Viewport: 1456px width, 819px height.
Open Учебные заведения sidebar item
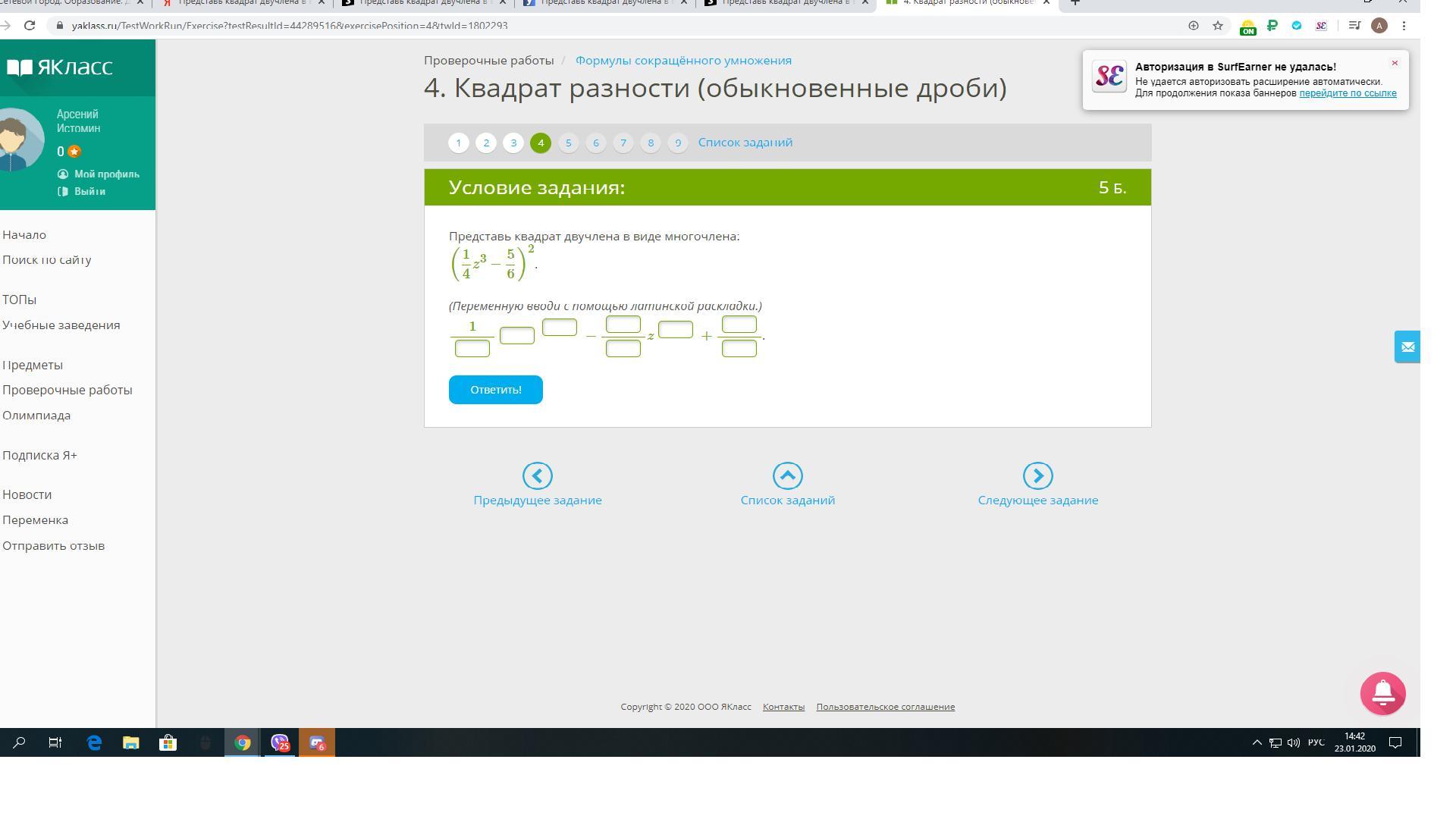pyautogui.click(x=61, y=325)
